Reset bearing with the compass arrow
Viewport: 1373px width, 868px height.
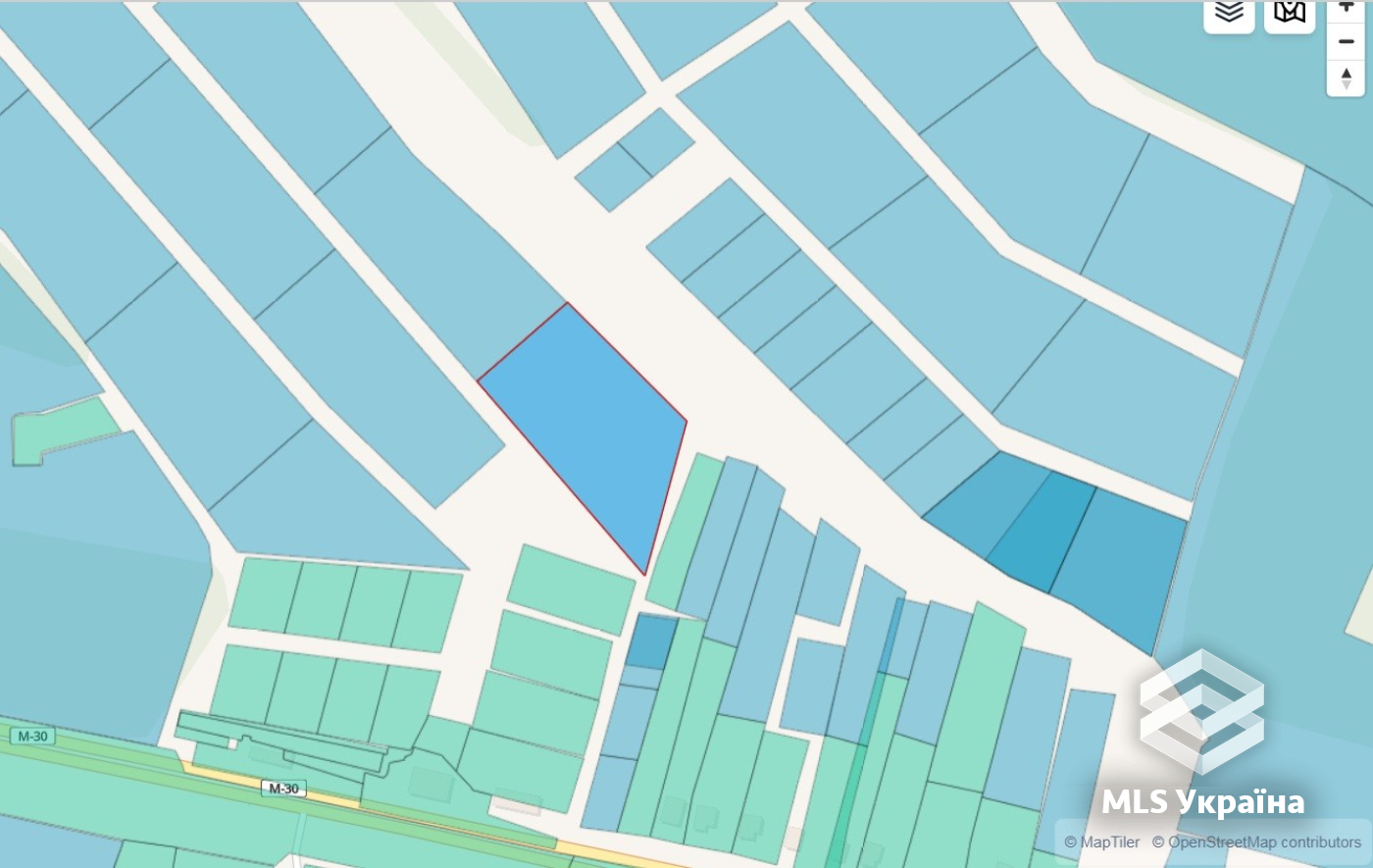tap(1346, 78)
